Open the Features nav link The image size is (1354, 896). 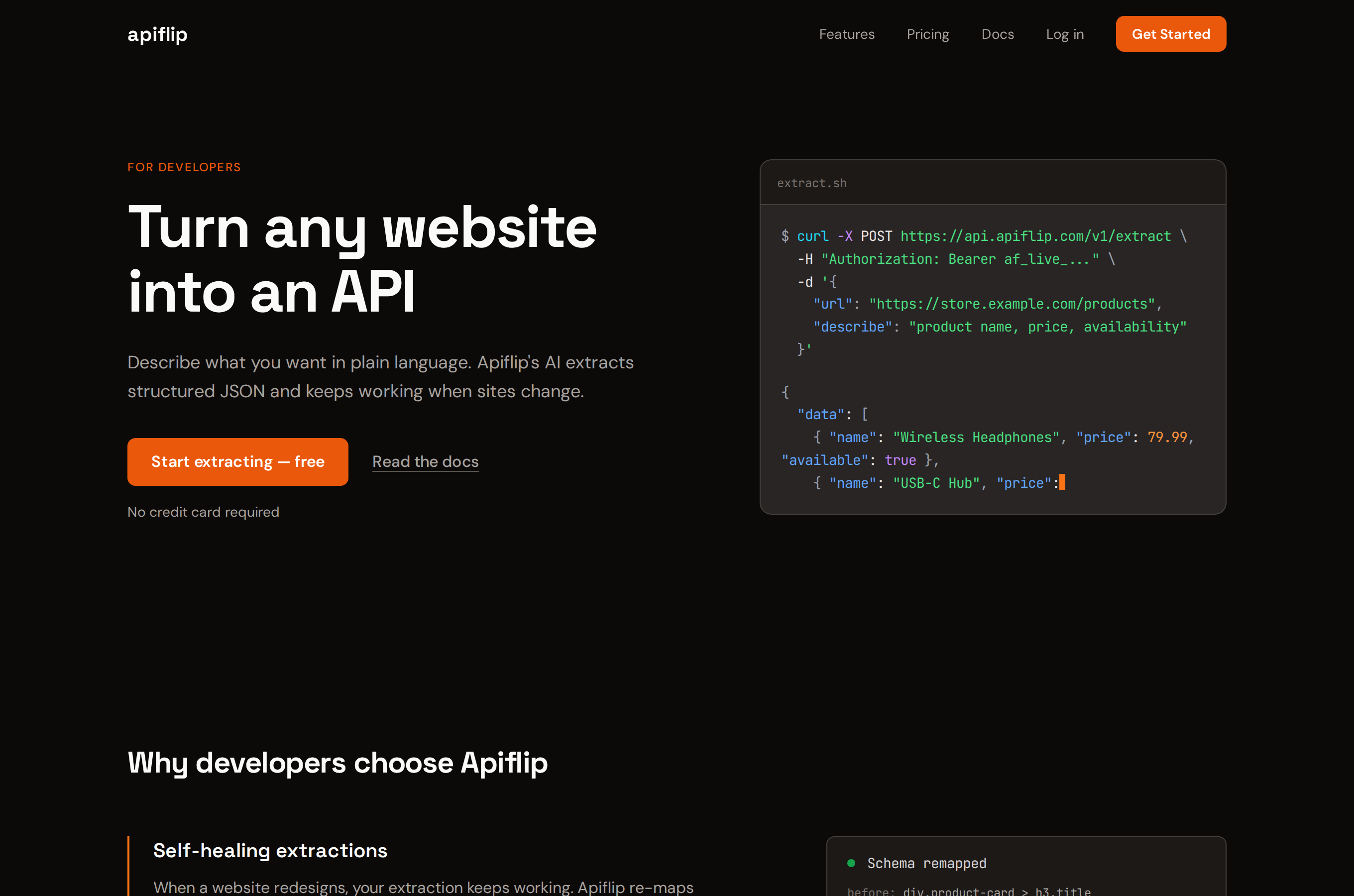click(847, 34)
